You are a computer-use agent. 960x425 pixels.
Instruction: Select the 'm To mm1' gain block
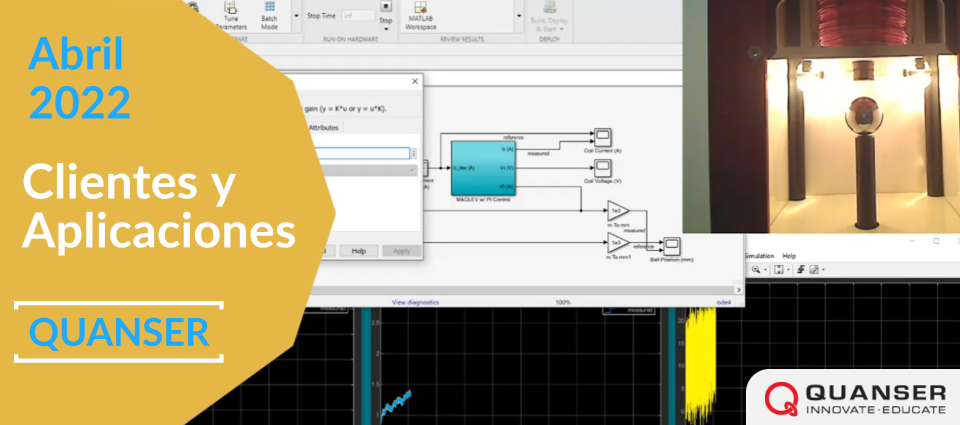[x=618, y=243]
